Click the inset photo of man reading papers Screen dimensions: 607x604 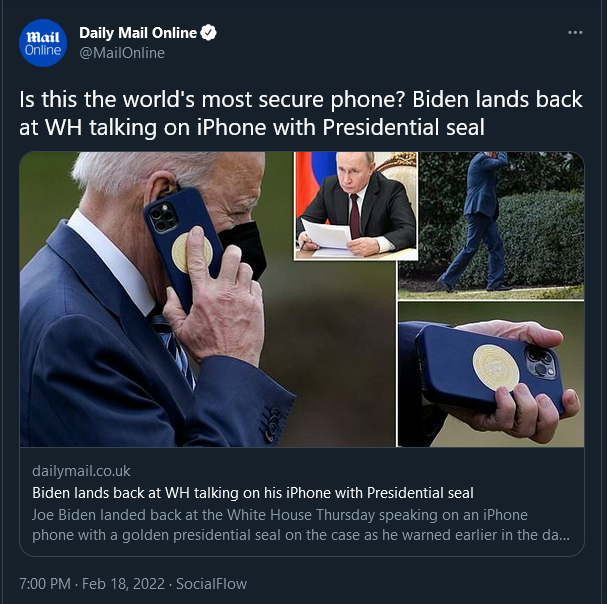[x=356, y=206]
